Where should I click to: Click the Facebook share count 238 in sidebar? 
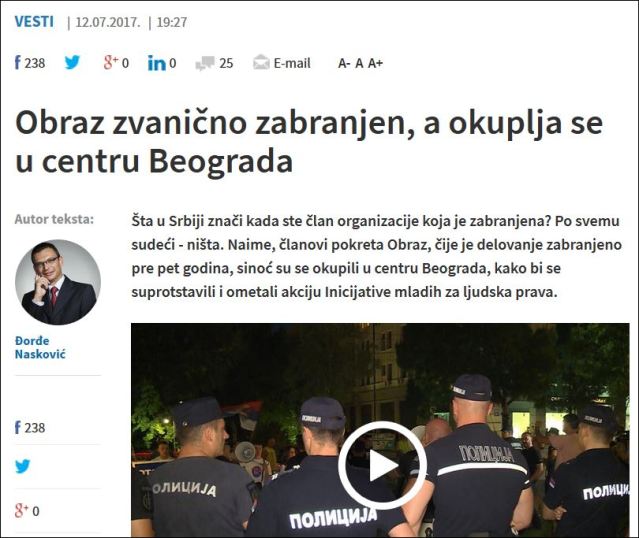click(x=35, y=428)
